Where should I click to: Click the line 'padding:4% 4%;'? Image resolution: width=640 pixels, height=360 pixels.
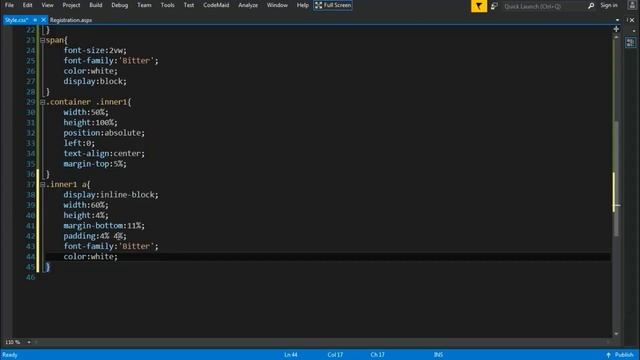click(x=95, y=236)
